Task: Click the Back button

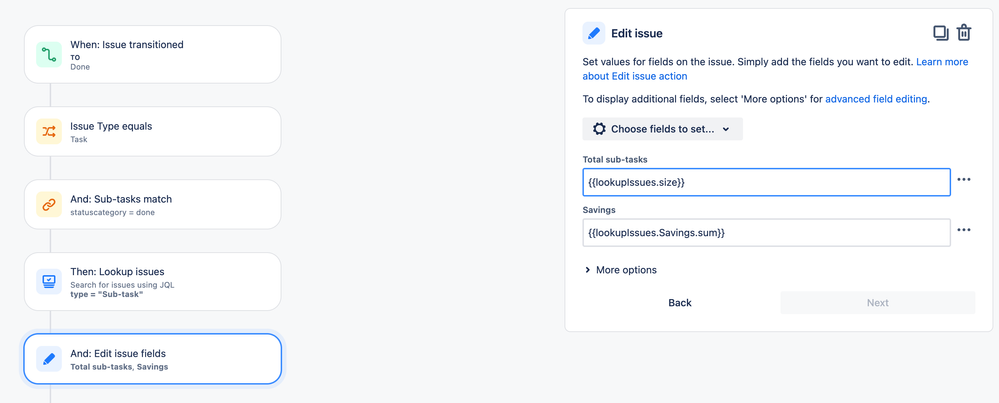Action: pos(680,303)
